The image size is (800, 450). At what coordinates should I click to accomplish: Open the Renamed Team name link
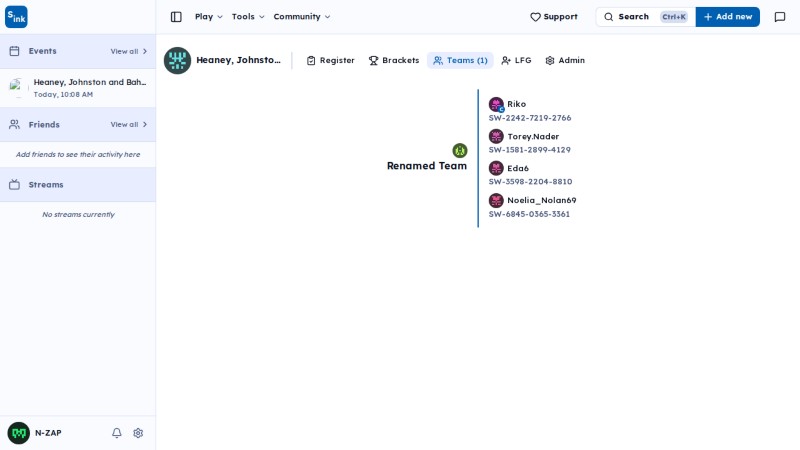(427, 166)
